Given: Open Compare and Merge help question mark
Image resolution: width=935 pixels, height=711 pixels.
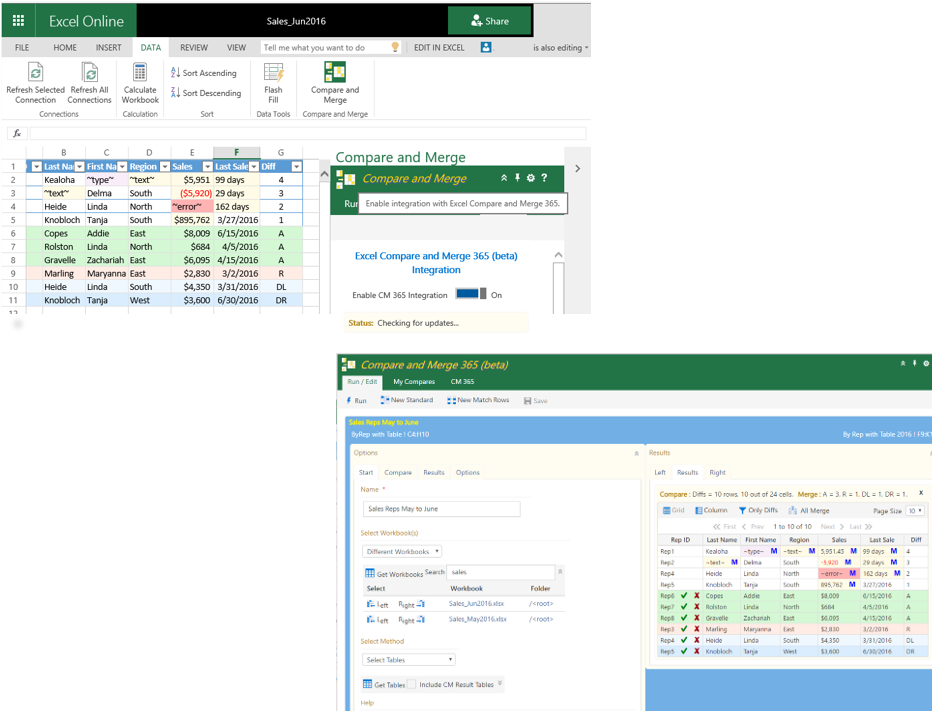Looking at the screenshot, I should click(544, 178).
